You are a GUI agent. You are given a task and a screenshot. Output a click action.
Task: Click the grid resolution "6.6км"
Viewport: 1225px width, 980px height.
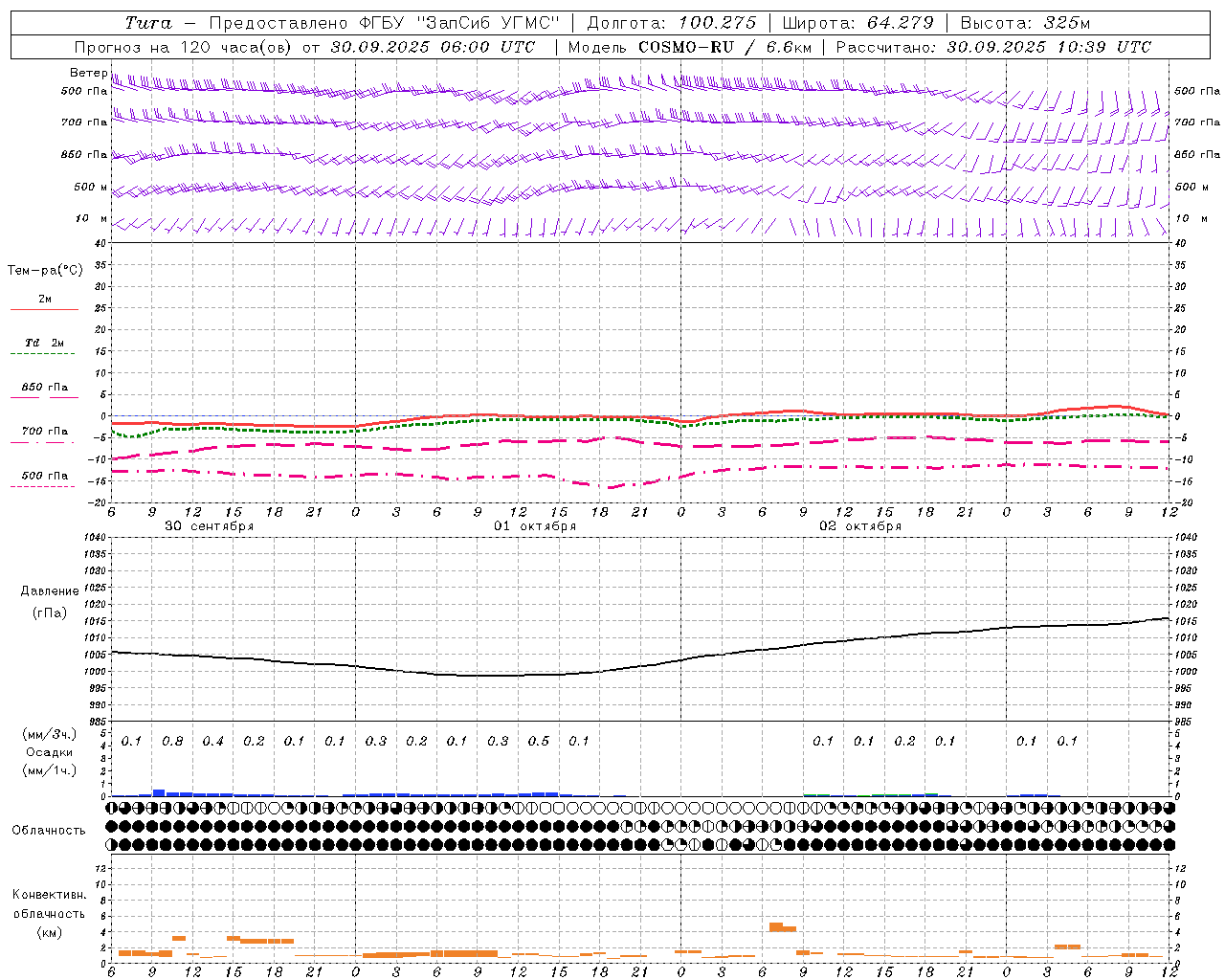tap(790, 47)
